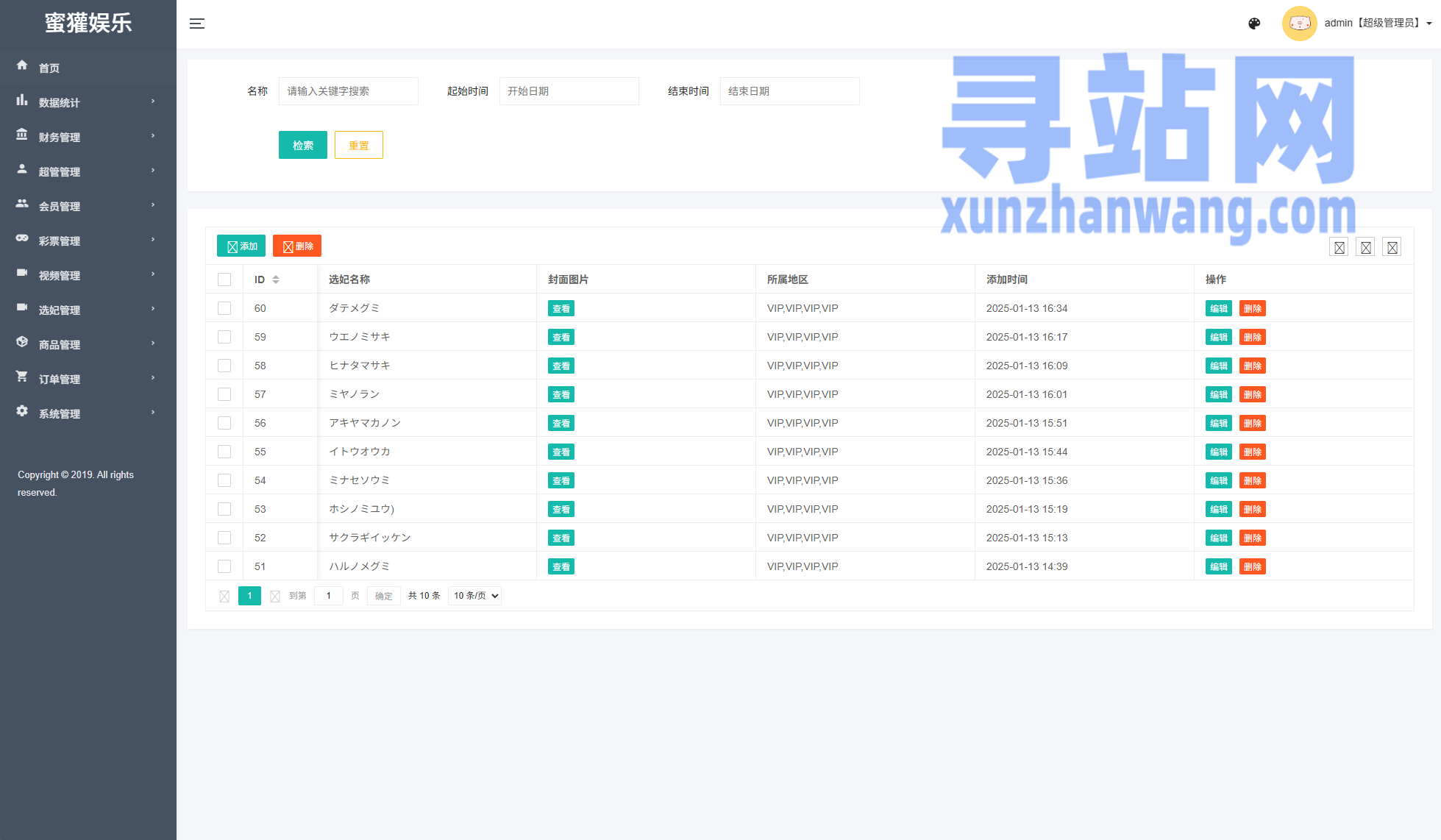Click the green 检索 search button

[303, 145]
